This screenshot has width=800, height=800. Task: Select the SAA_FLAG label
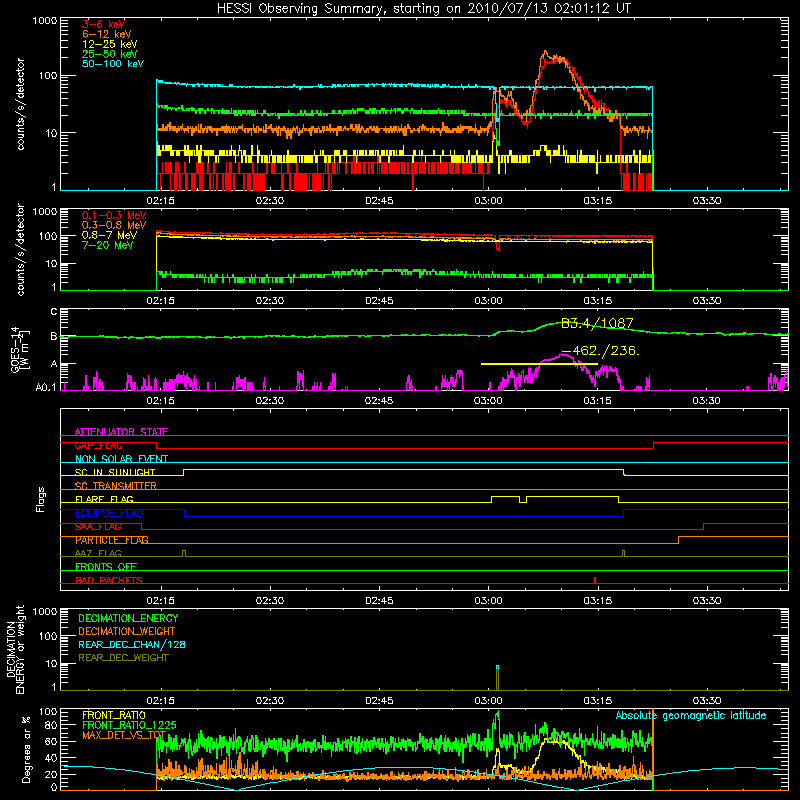(x=98, y=526)
